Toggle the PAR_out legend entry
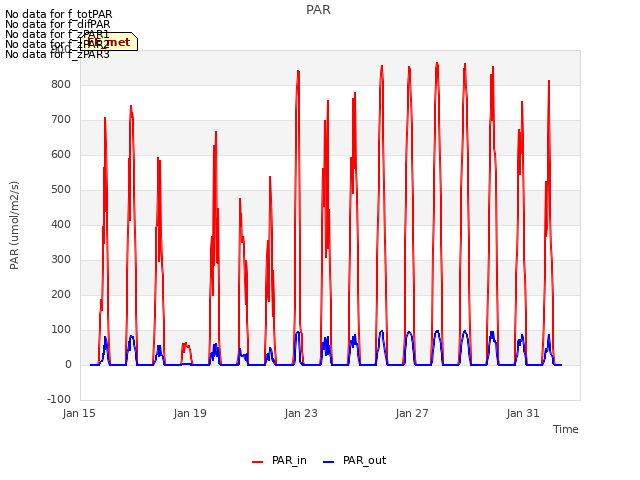Image resolution: width=640 pixels, height=480 pixels. pyautogui.click(x=355, y=460)
